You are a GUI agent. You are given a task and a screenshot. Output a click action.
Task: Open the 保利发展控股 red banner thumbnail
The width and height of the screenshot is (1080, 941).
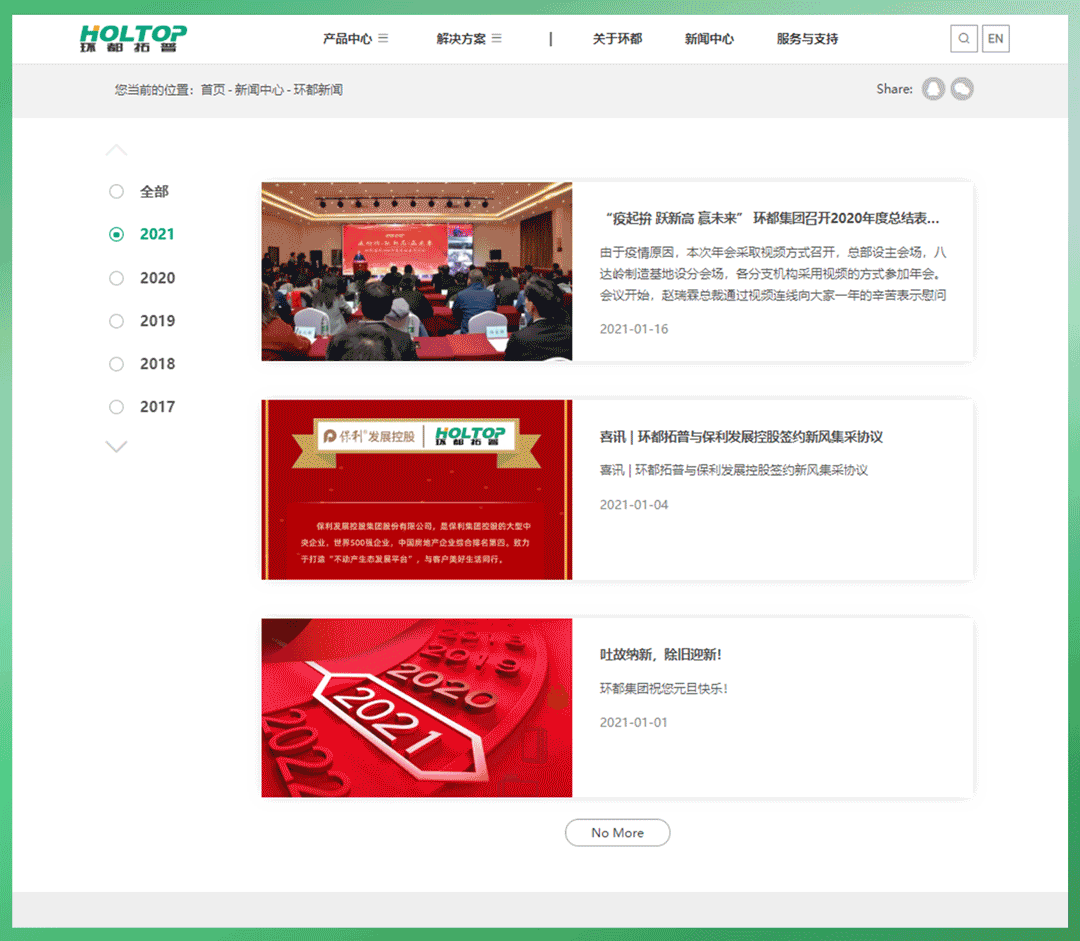pyautogui.click(x=417, y=490)
